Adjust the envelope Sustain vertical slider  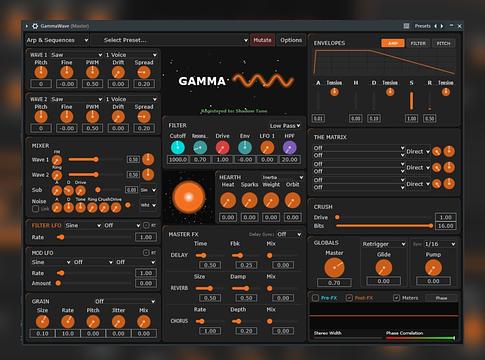pyautogui.click(x=411, y=101)
